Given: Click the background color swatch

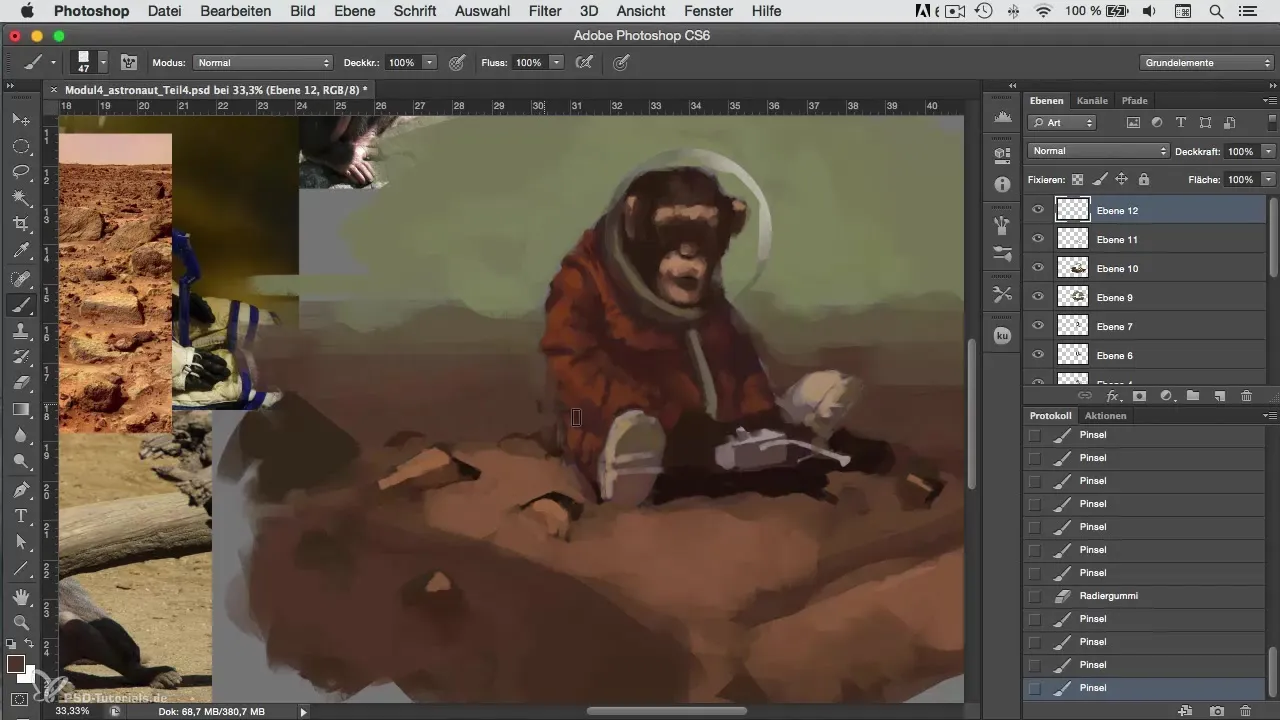Looking at the screenshot, I should (29, 675).
